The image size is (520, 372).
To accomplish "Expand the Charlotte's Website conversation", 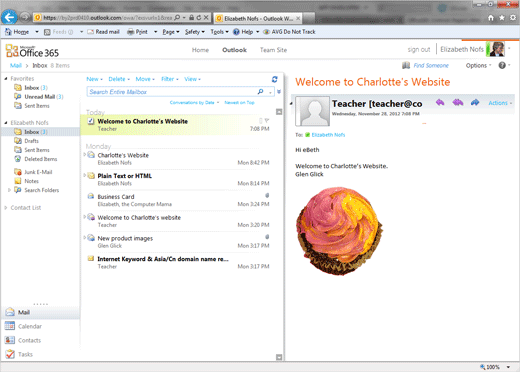I will [84, 154].
